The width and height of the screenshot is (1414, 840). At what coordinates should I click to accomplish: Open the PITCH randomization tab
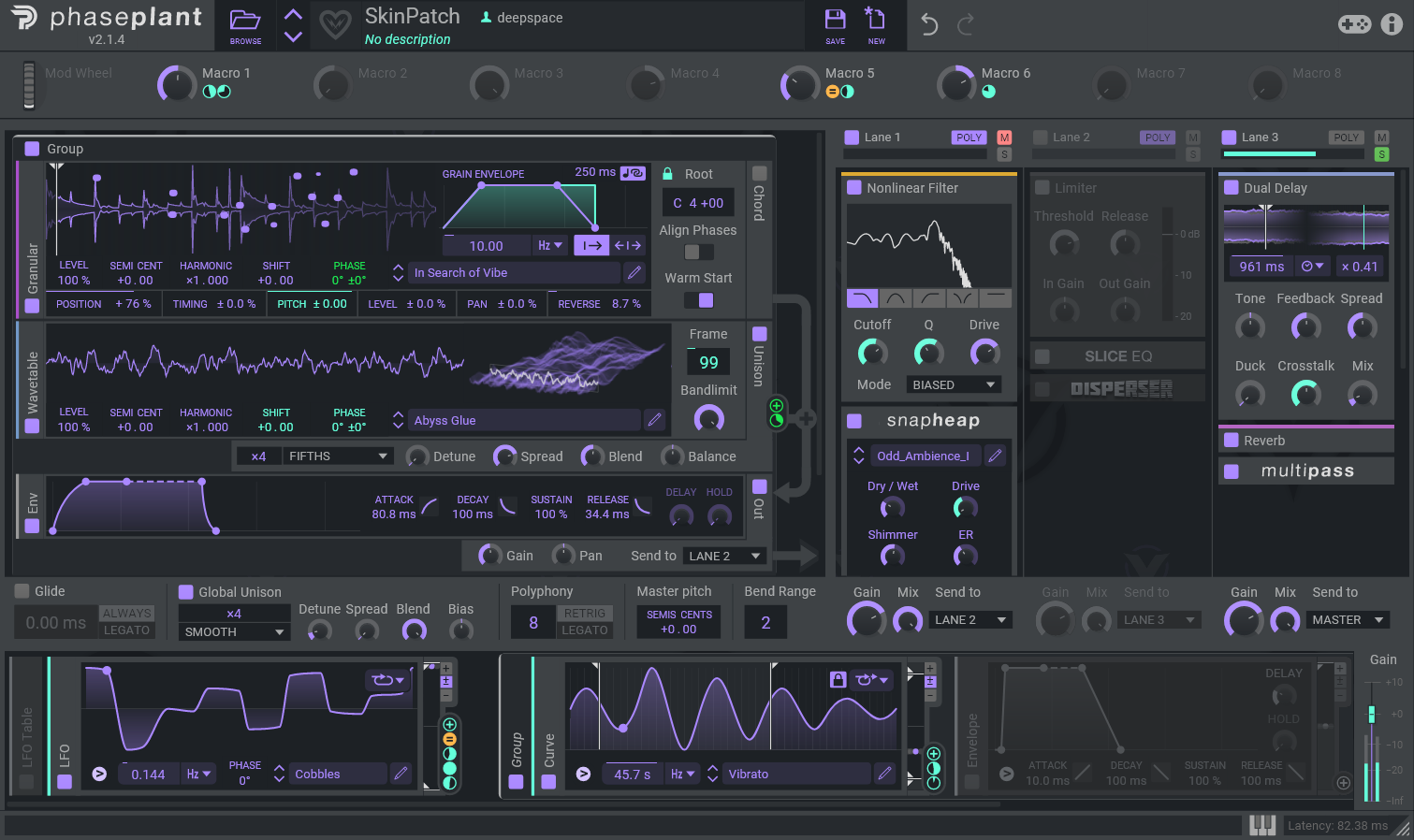coord(312,304)
